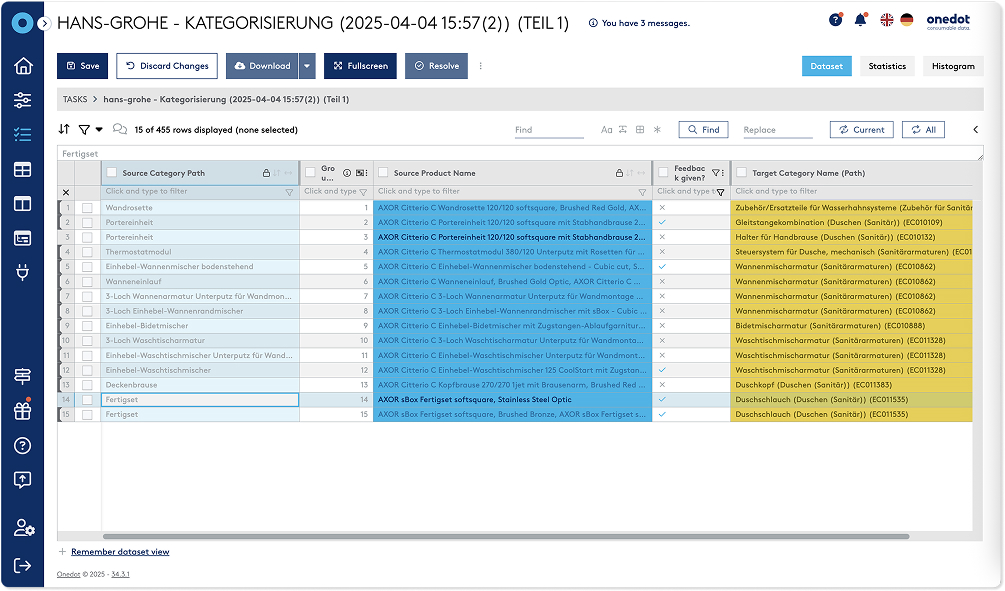Click the Discard Changes button

(167, 66)
